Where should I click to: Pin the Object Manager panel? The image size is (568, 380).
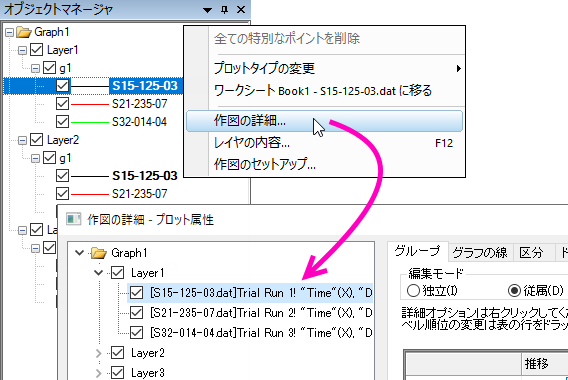click(225, 10)
